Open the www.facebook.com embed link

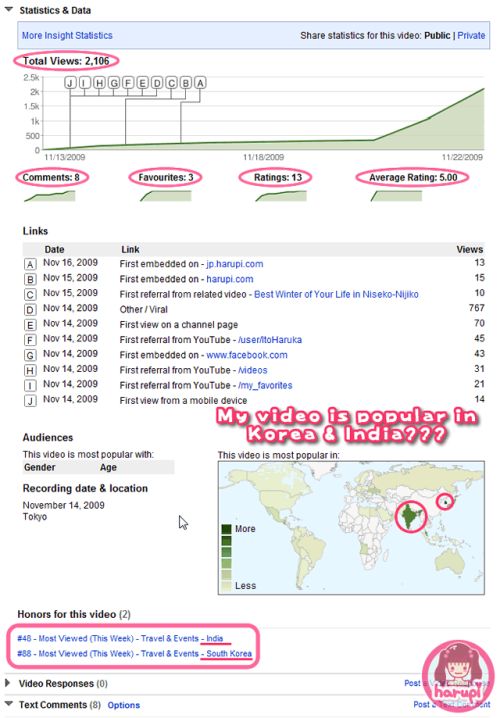tap(247, 355)
